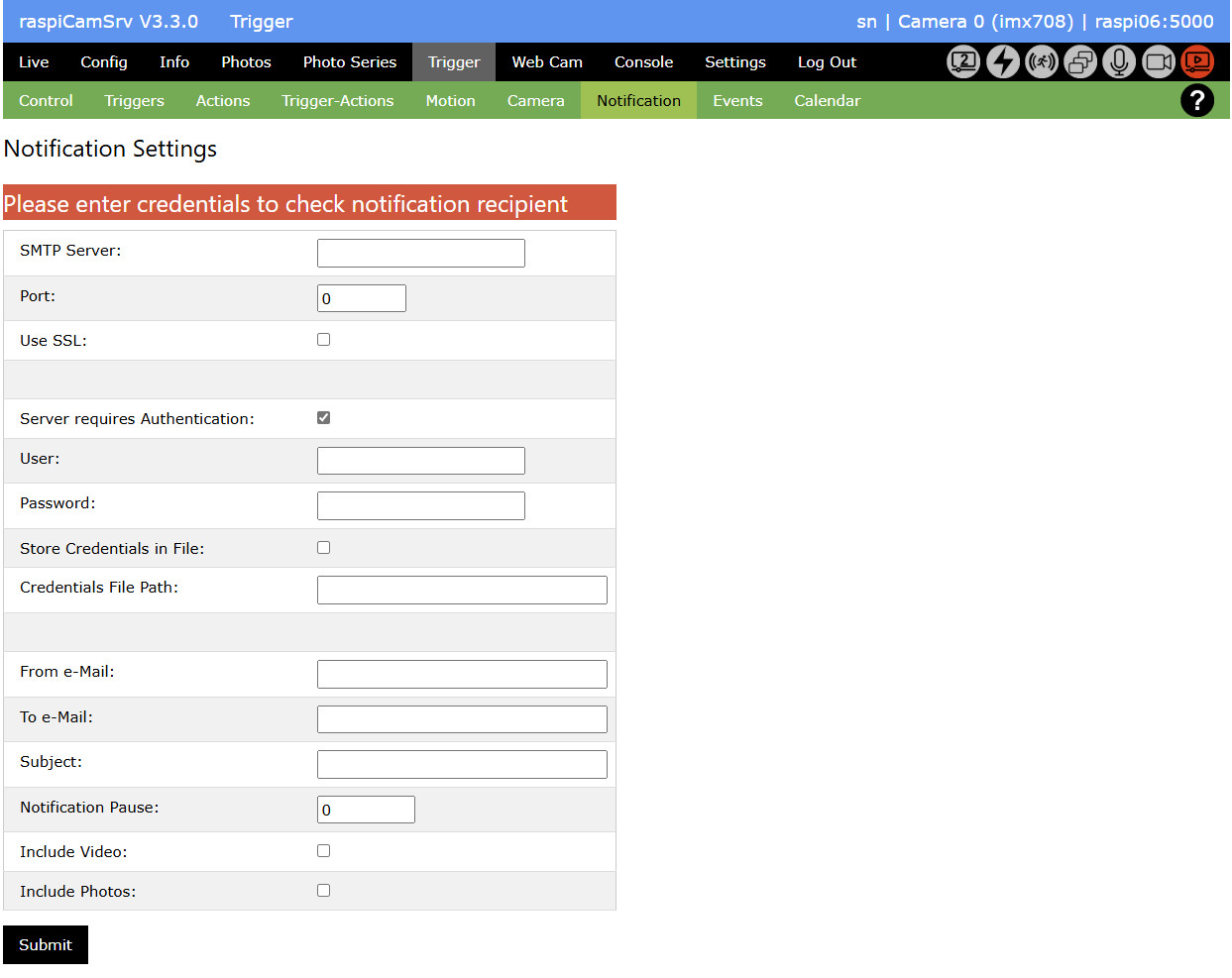Switch to the Motion tab
This screenshot has width=1232, height=978.
[450, 101]
